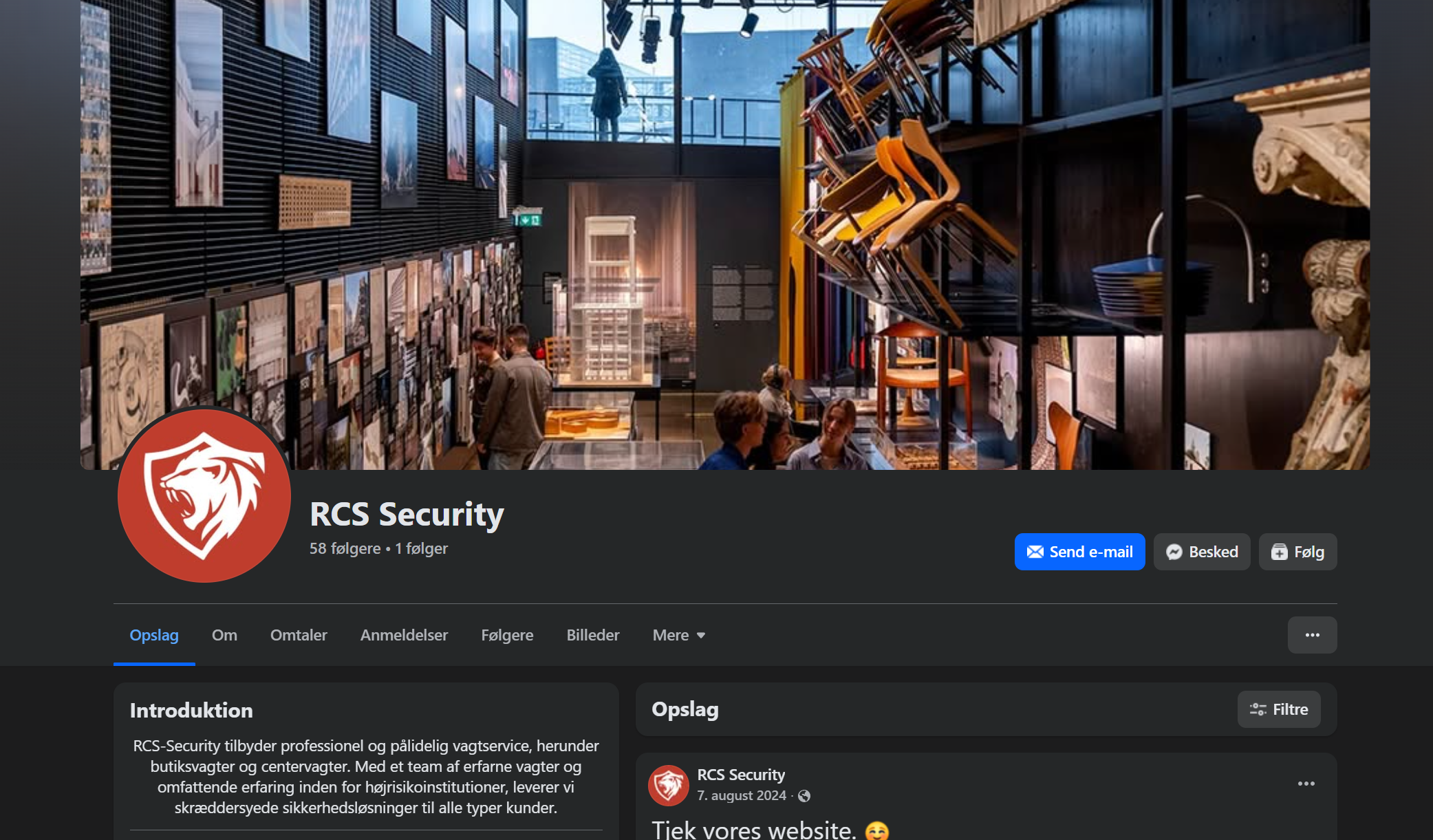
Task: Click the small RCS Security post avatar
Action: click(668, 785)
